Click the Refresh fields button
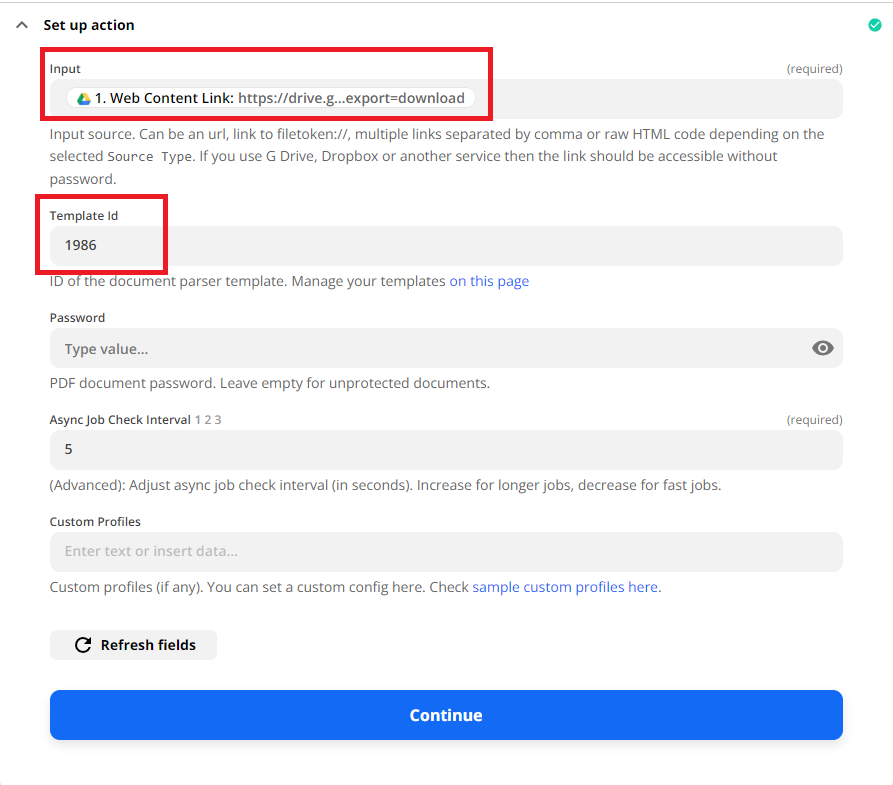Viewport: 893px width, 785px height. [133, 645]
